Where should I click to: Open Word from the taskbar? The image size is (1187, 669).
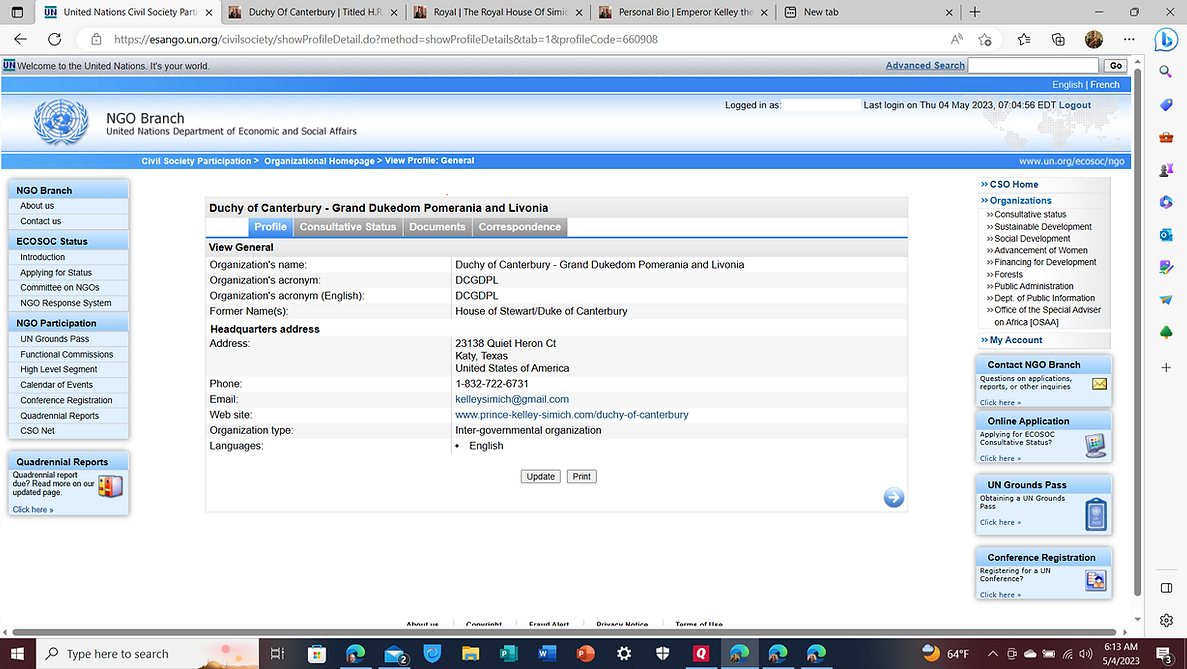pos(547,653)
